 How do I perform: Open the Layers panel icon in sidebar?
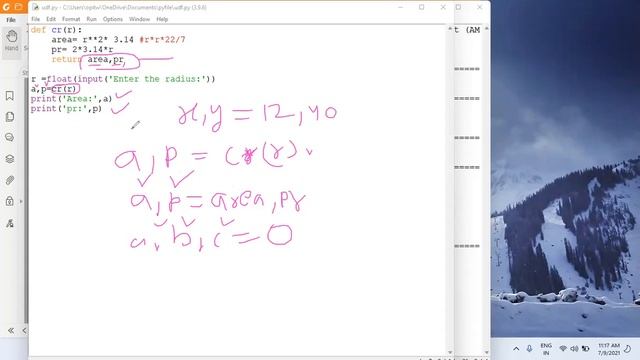coord(10,159)
